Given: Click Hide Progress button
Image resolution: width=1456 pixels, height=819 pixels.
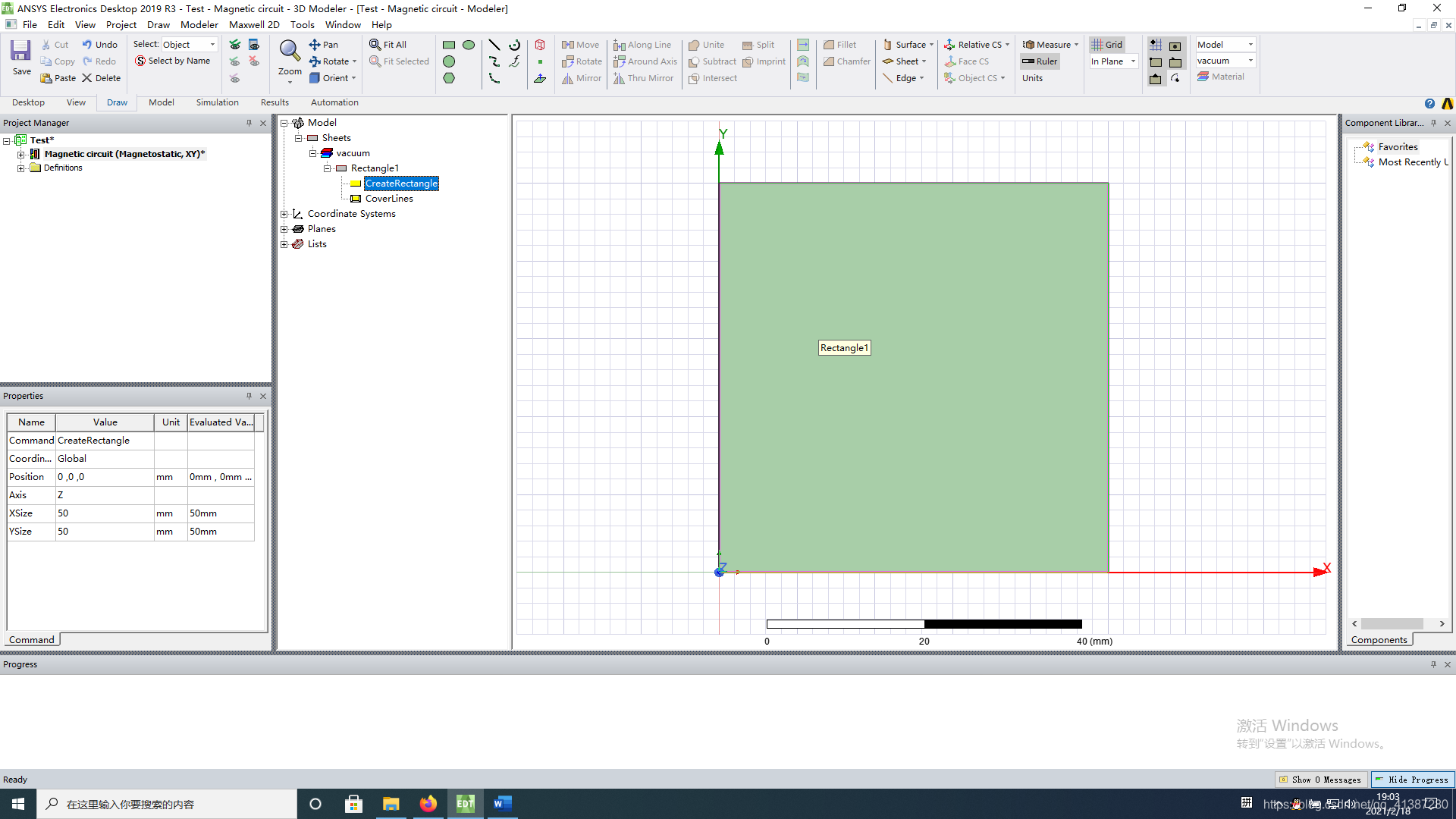Looking at the screenshot, I should click(1412, 780).
